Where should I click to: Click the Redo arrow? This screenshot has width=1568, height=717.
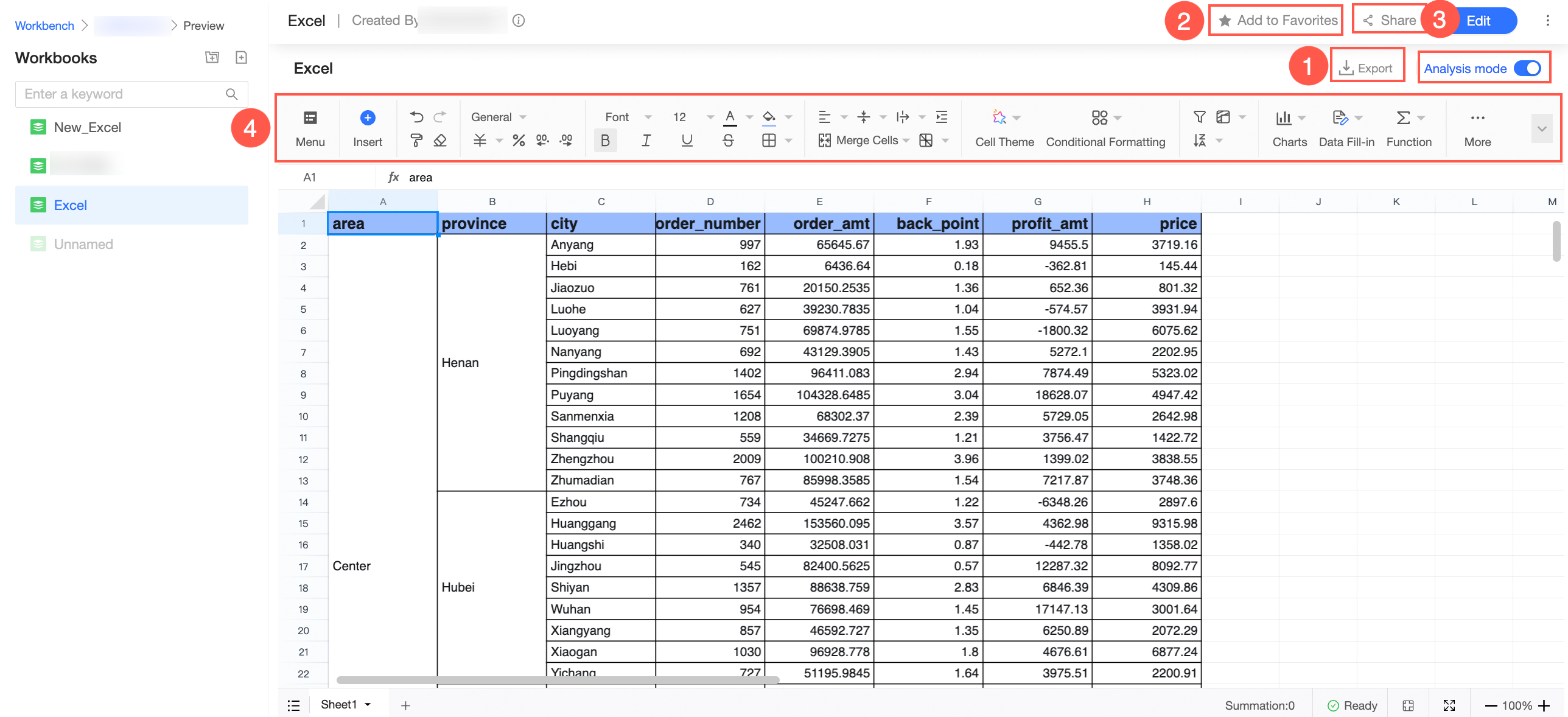click(x=439, y=116)
